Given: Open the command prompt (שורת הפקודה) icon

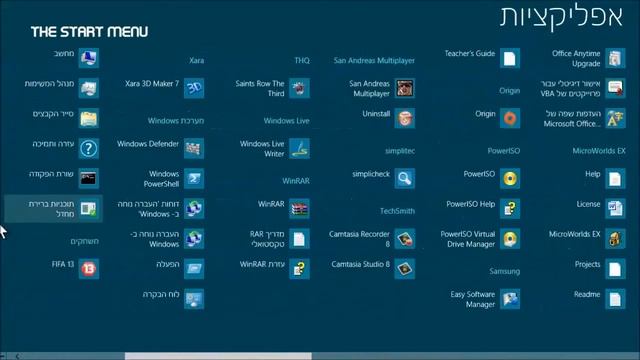Looking at the screenshot, I should click(89, 179).
